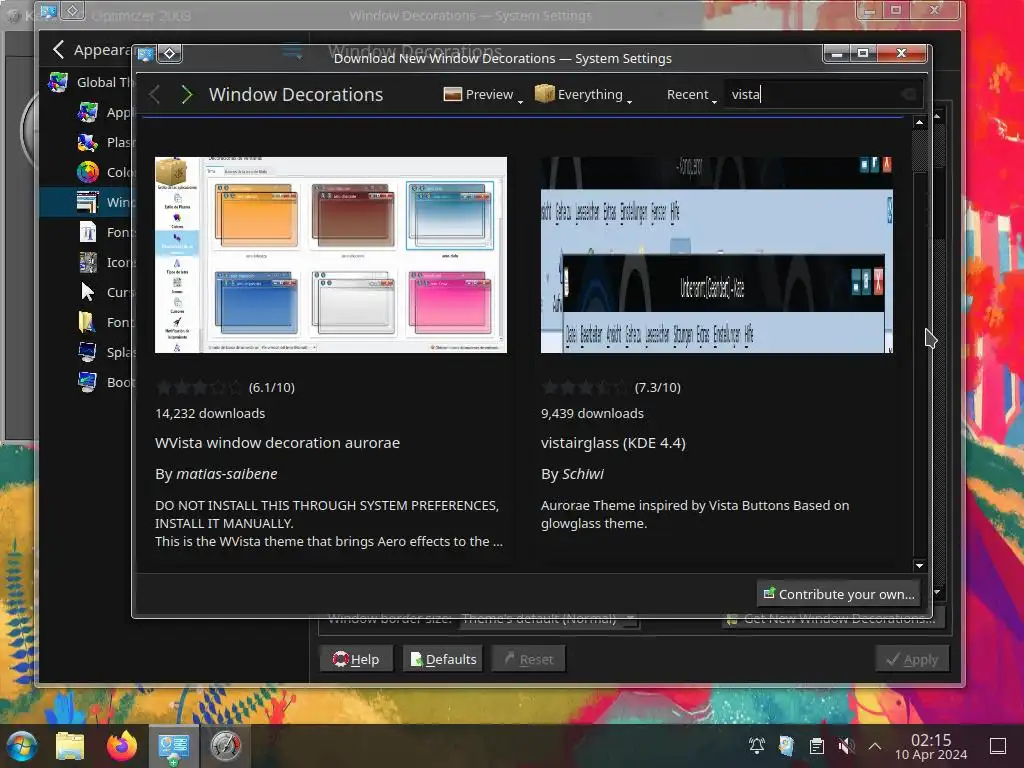Open author matias-saibene's name
This screenshot has height=768, width=1024.
pyautogui.click(x=227, y=474)
